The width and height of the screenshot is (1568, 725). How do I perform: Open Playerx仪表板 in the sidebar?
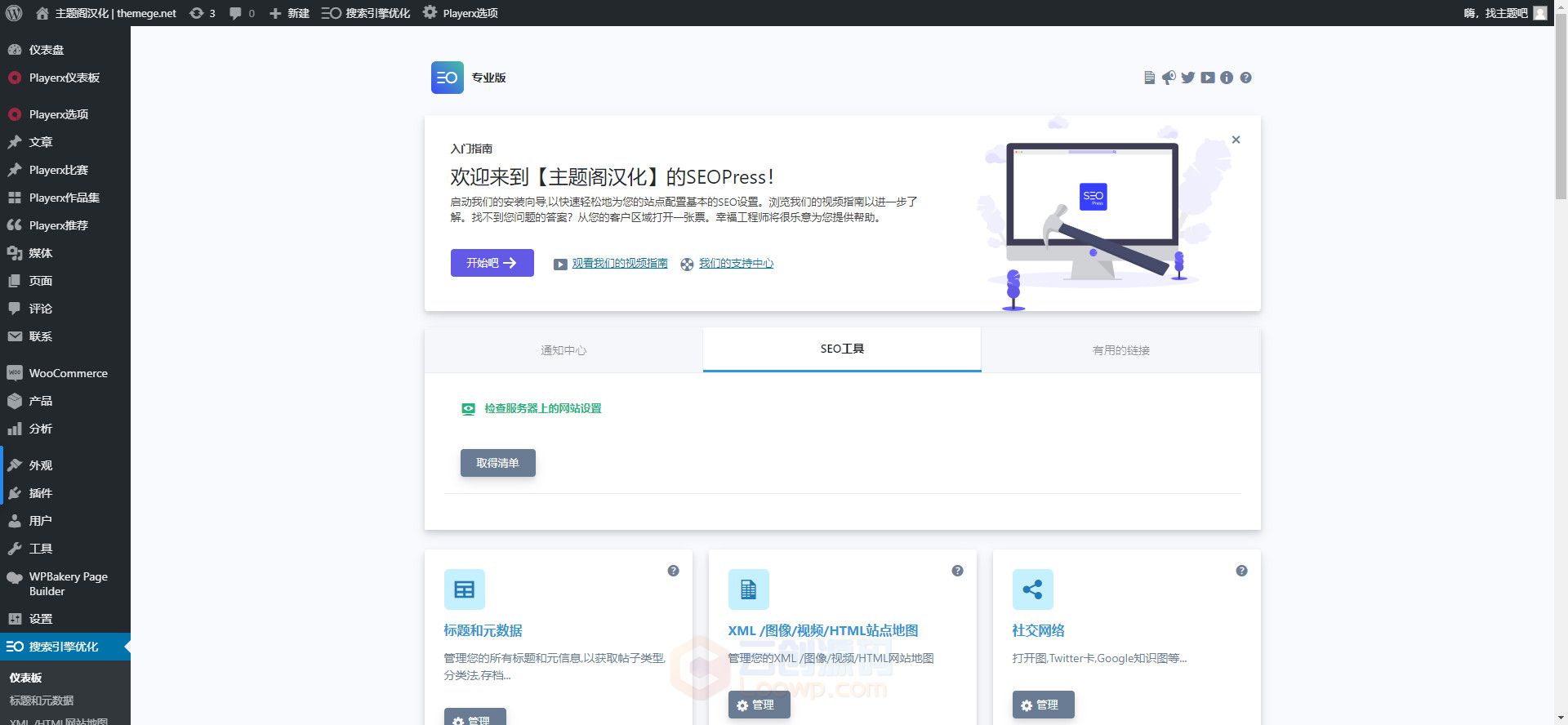tap(65, 78)
